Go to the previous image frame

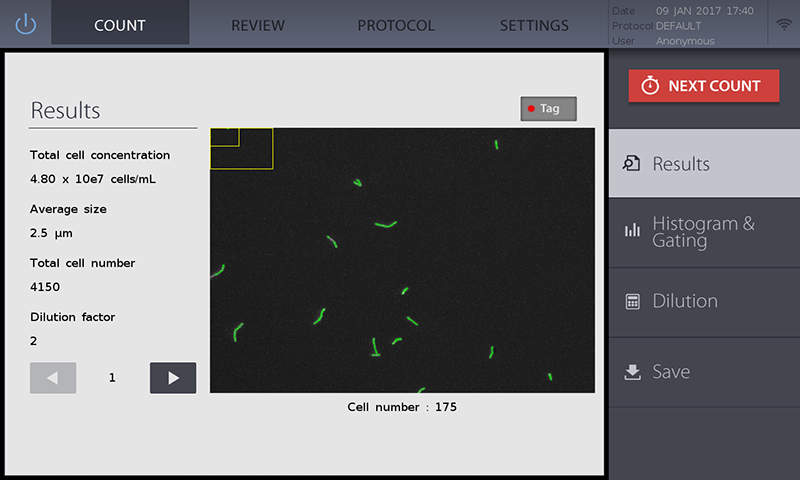[x=53, y=378]
